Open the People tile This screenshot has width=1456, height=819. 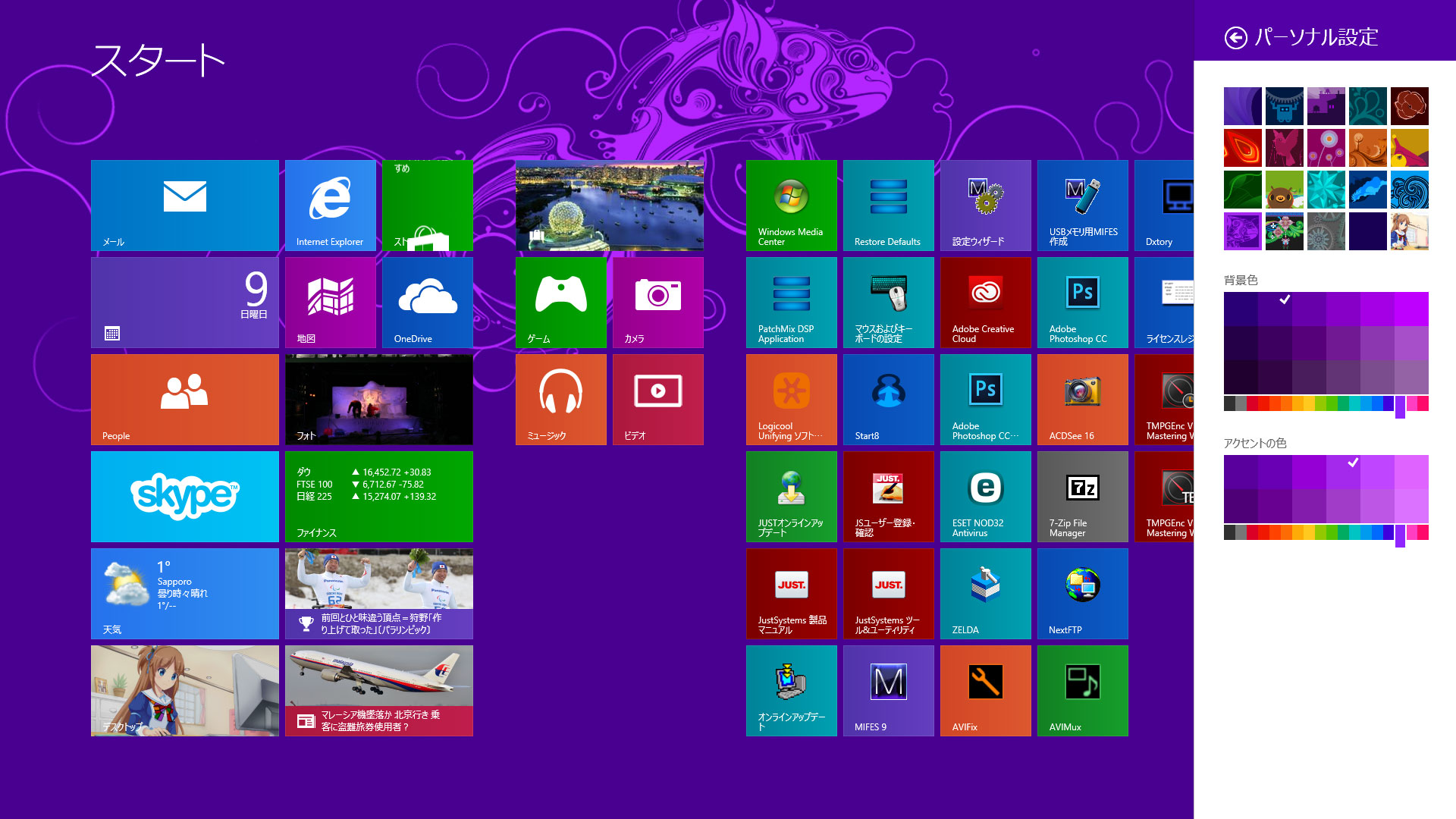click(185, 400)
